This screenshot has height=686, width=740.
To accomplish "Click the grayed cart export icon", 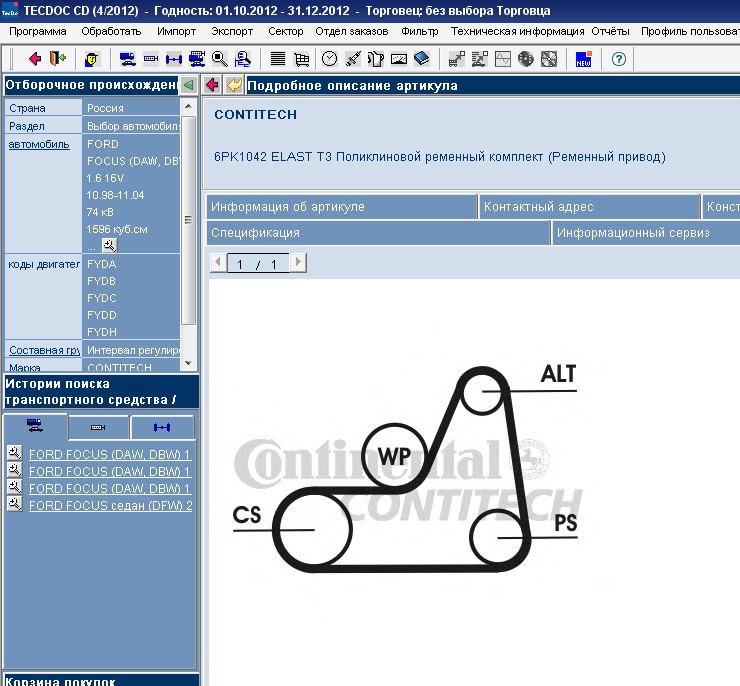I will [456, 59].
